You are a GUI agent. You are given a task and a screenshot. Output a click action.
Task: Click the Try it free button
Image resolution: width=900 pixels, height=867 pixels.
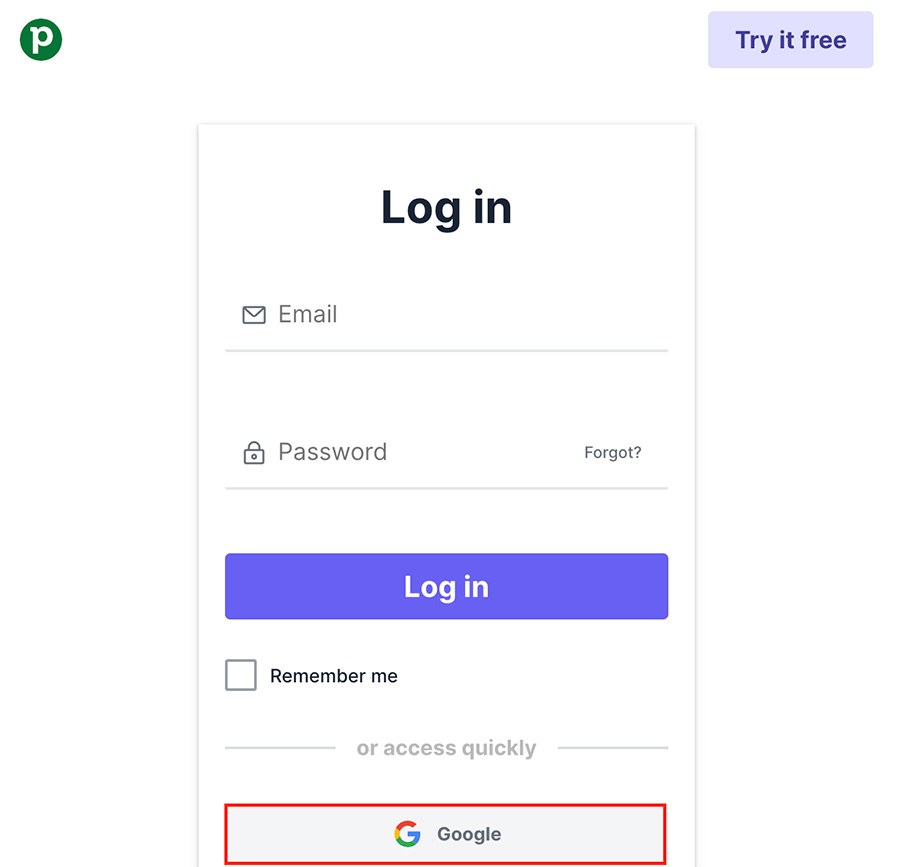tap(790, 39)
